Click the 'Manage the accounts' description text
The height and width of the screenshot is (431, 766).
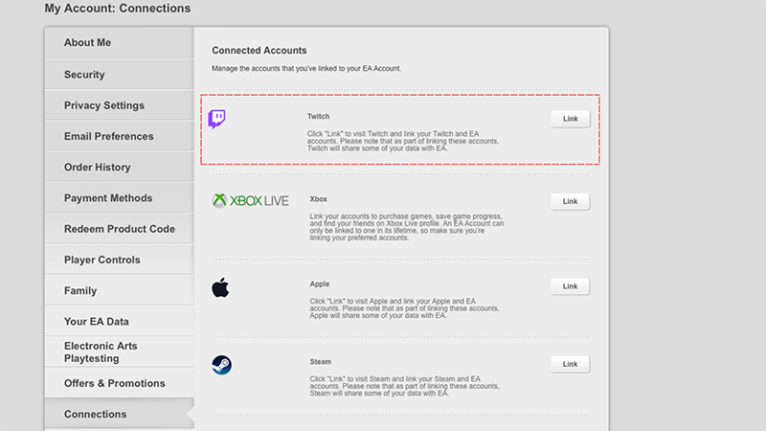pyautogui.click(x=306, y=68)
